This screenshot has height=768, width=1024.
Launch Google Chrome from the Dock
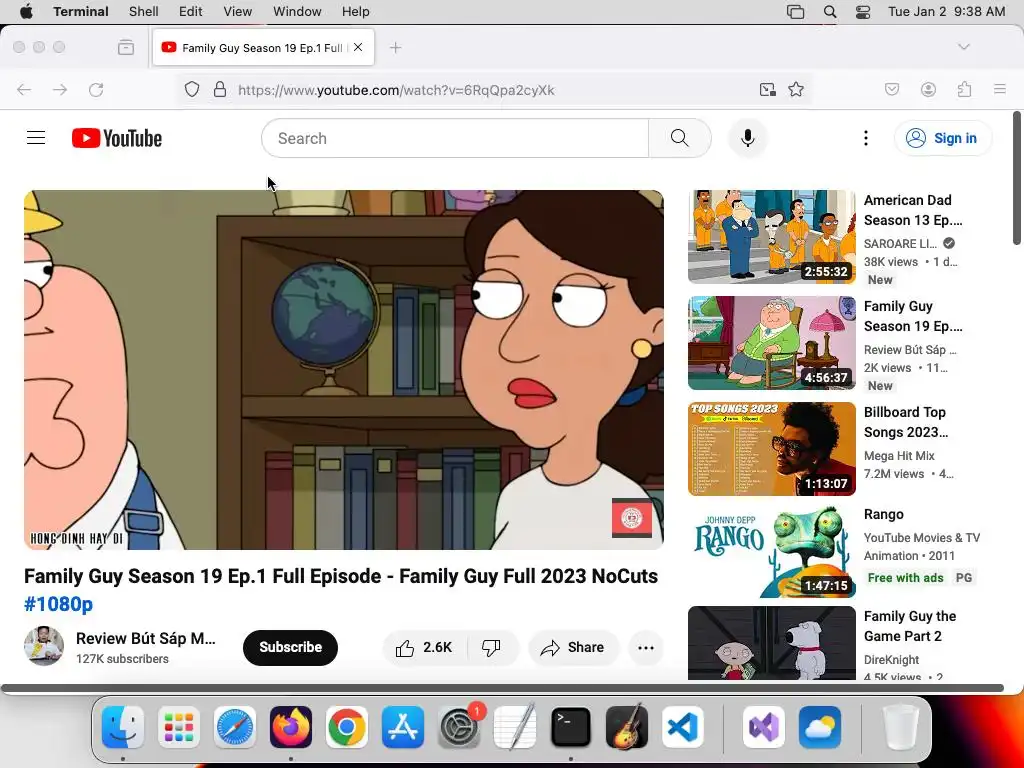tap(347, 727)
